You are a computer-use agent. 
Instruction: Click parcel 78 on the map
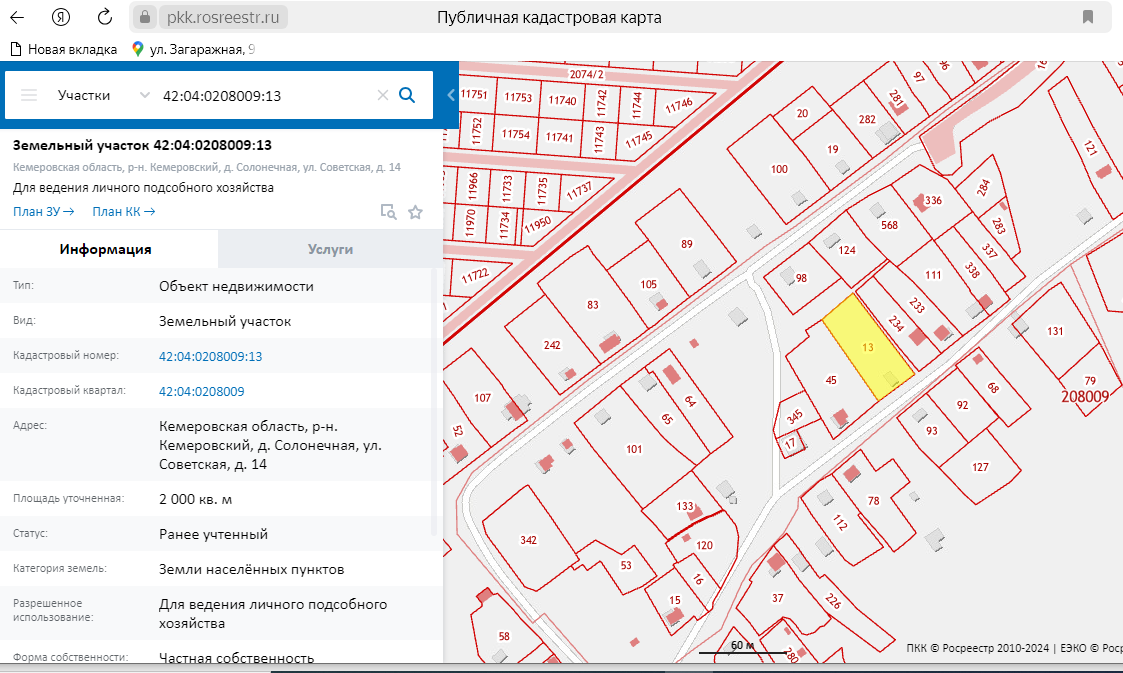pyautogui.click(x=874, y=501)
